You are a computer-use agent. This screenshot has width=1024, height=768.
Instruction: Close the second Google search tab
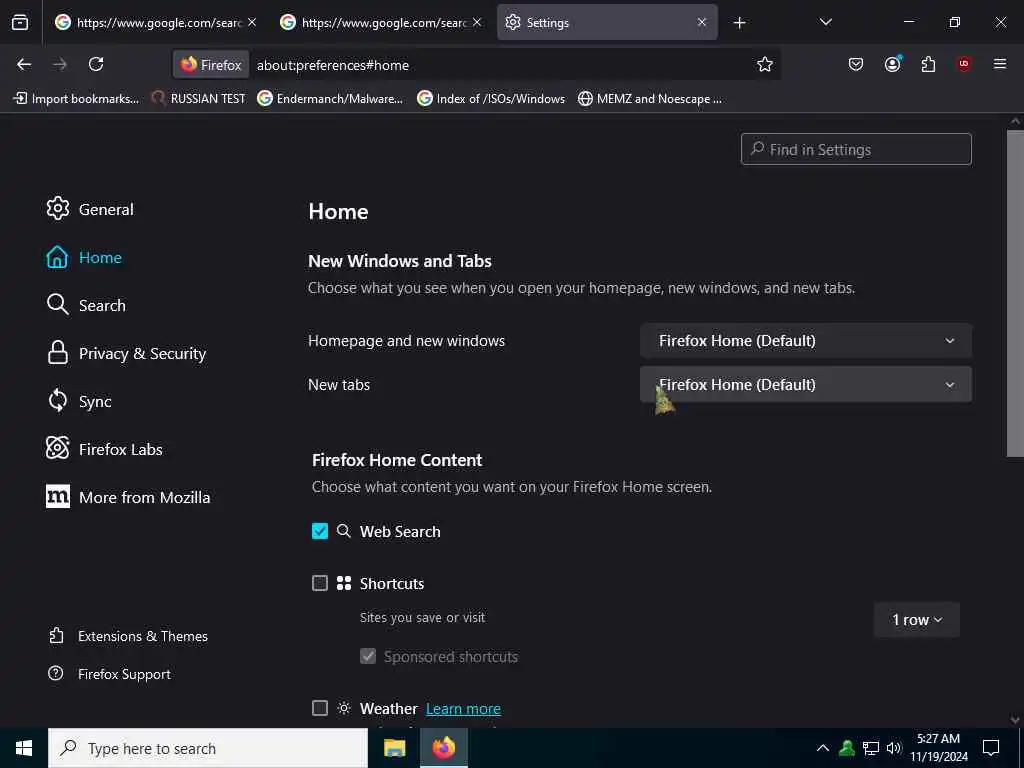coord(477,22)
